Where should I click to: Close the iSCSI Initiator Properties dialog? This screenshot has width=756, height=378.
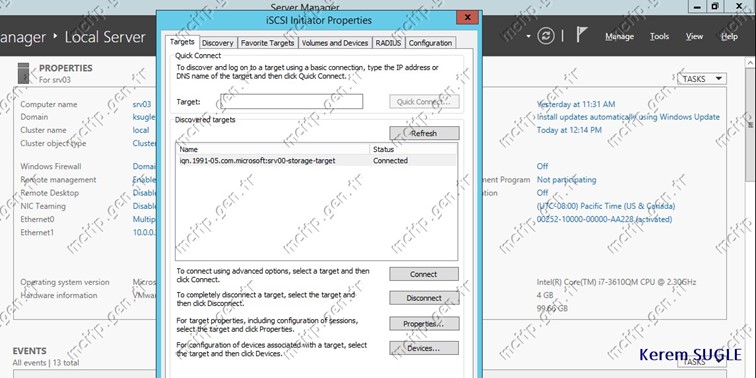[x=467, y=18]
